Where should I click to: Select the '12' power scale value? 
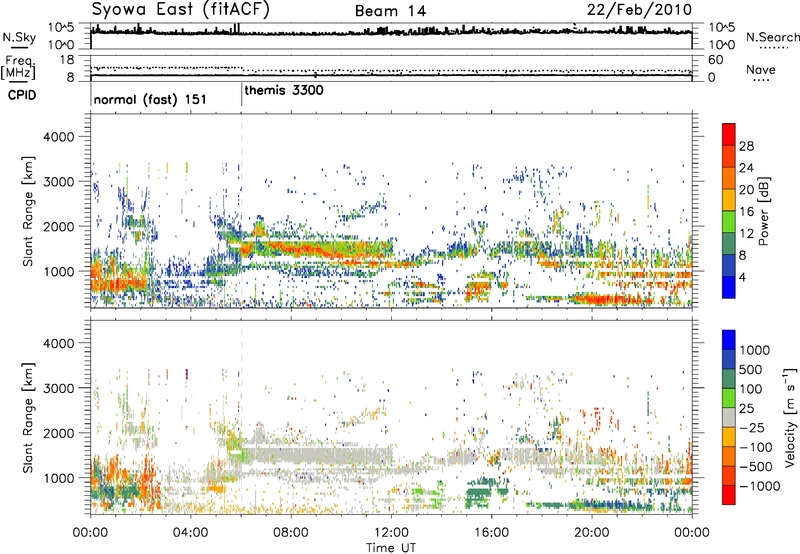746,234
